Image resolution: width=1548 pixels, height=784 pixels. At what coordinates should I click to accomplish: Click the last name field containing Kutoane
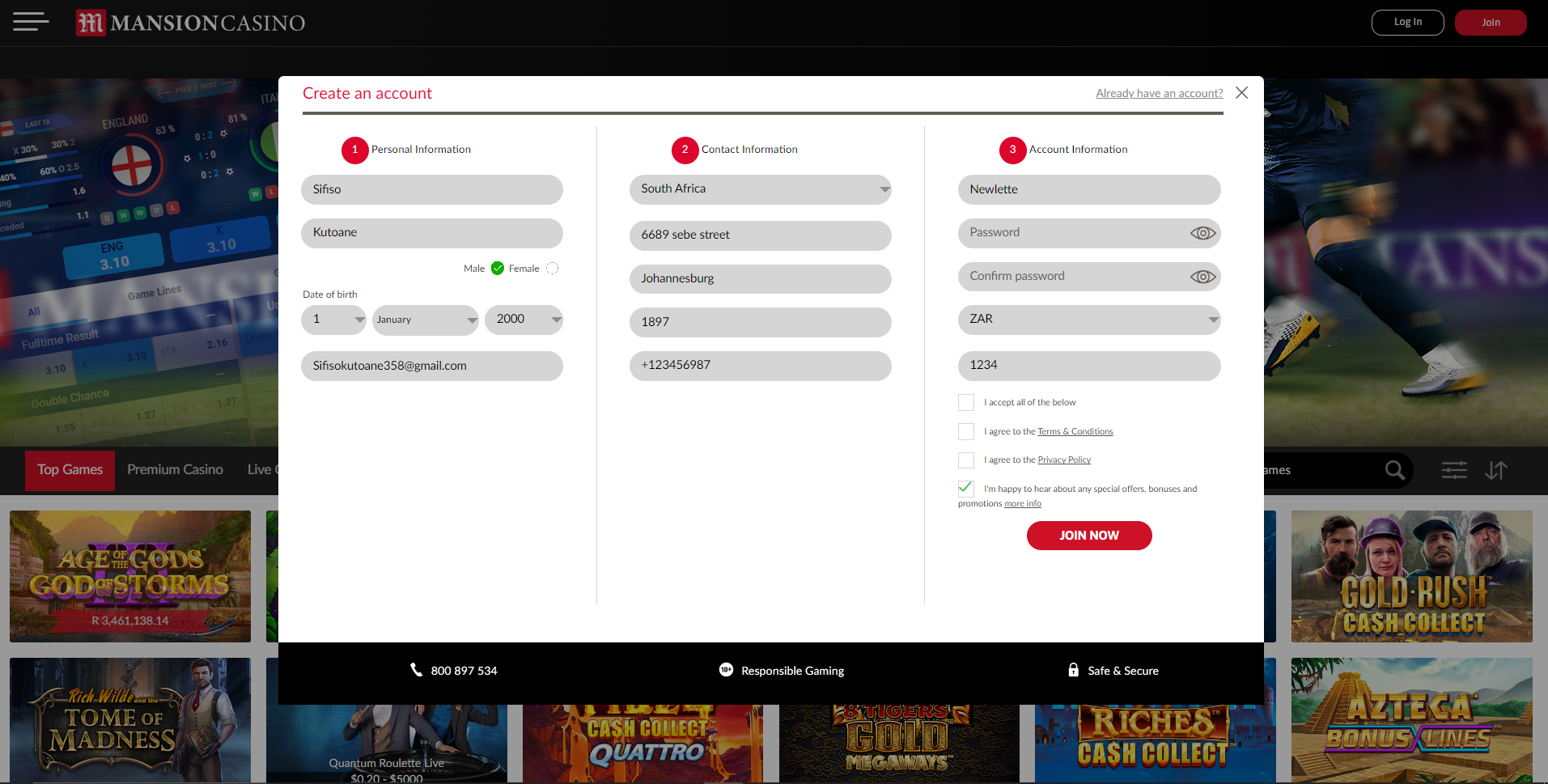[432, 233]
